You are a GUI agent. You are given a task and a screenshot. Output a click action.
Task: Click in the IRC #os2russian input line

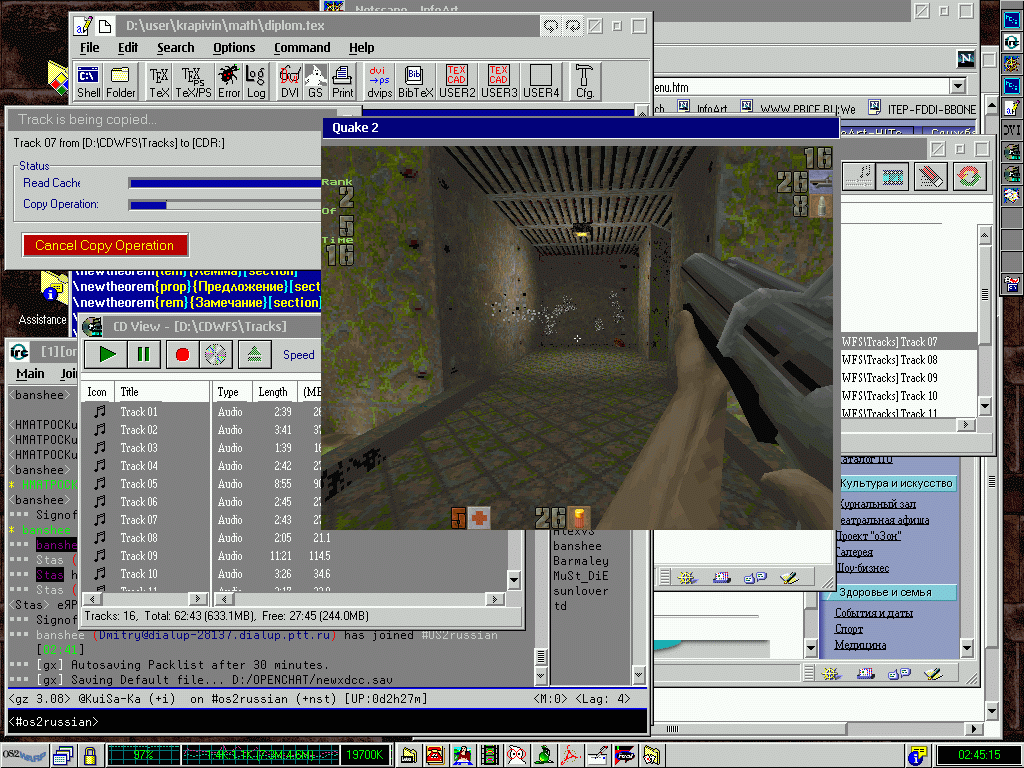pos(327,722)
